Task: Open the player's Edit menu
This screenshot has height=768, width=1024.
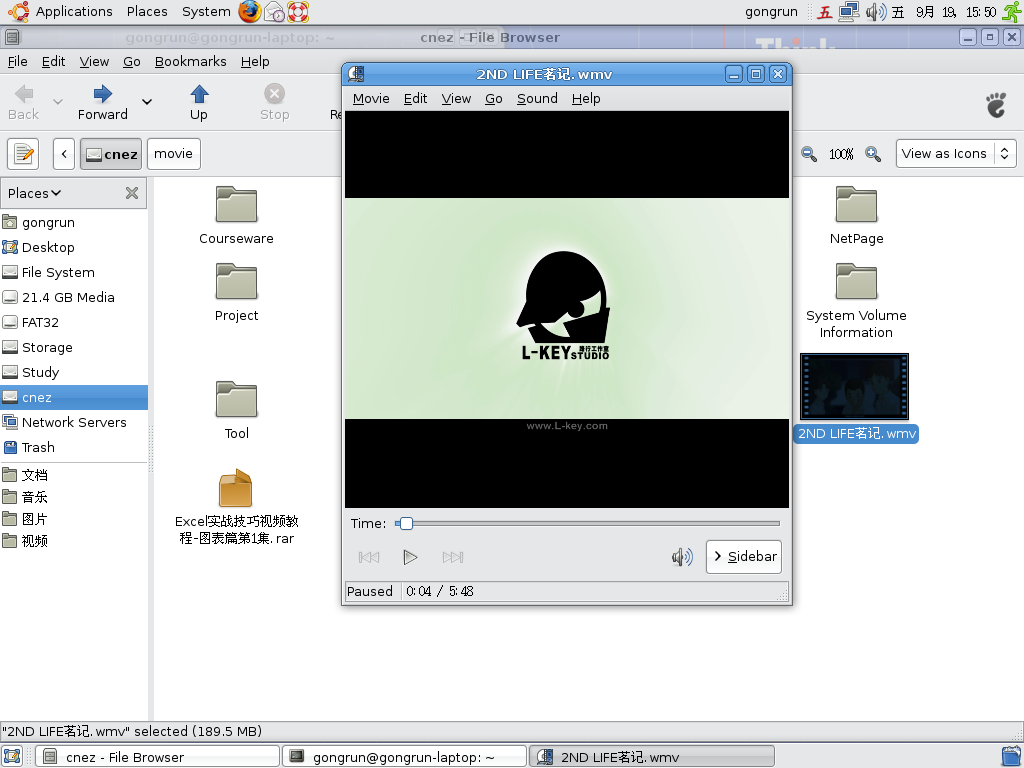Action: [415, 99]
